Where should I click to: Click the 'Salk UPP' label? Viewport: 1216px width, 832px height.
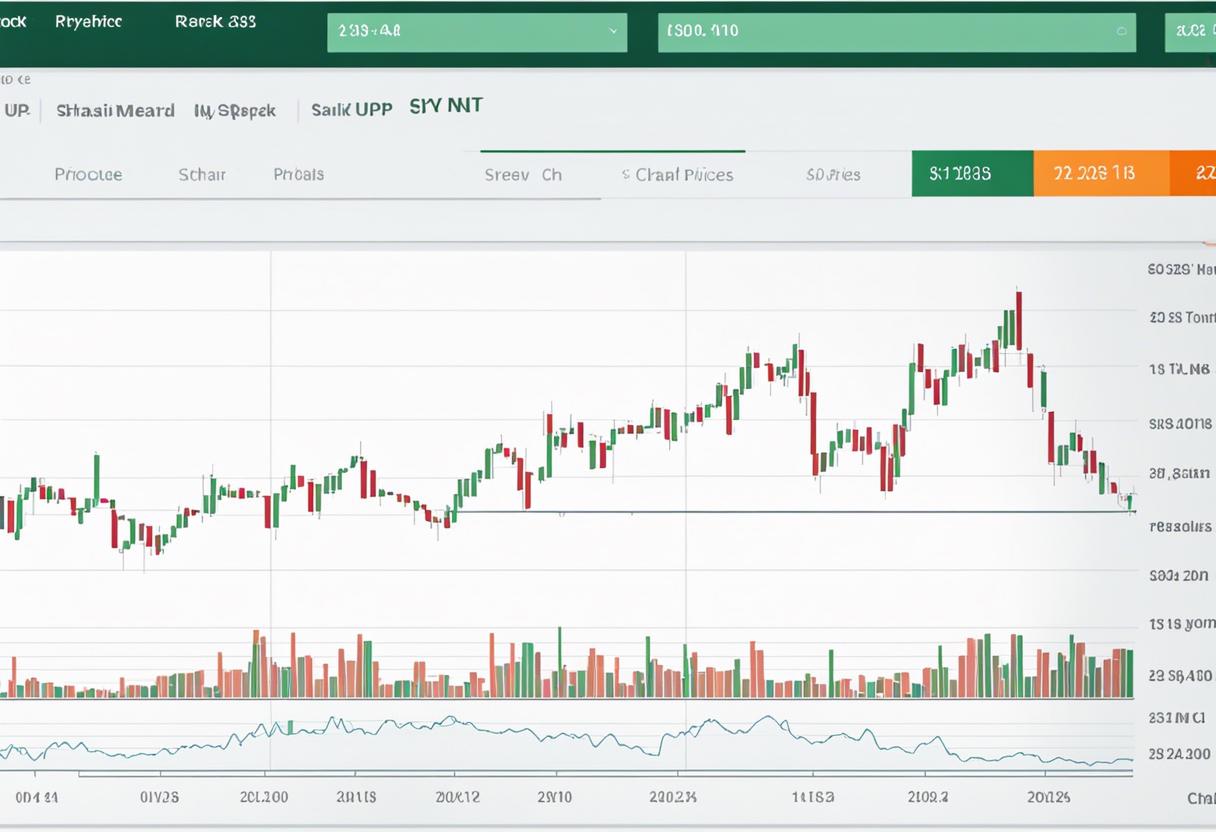[351, 110]
